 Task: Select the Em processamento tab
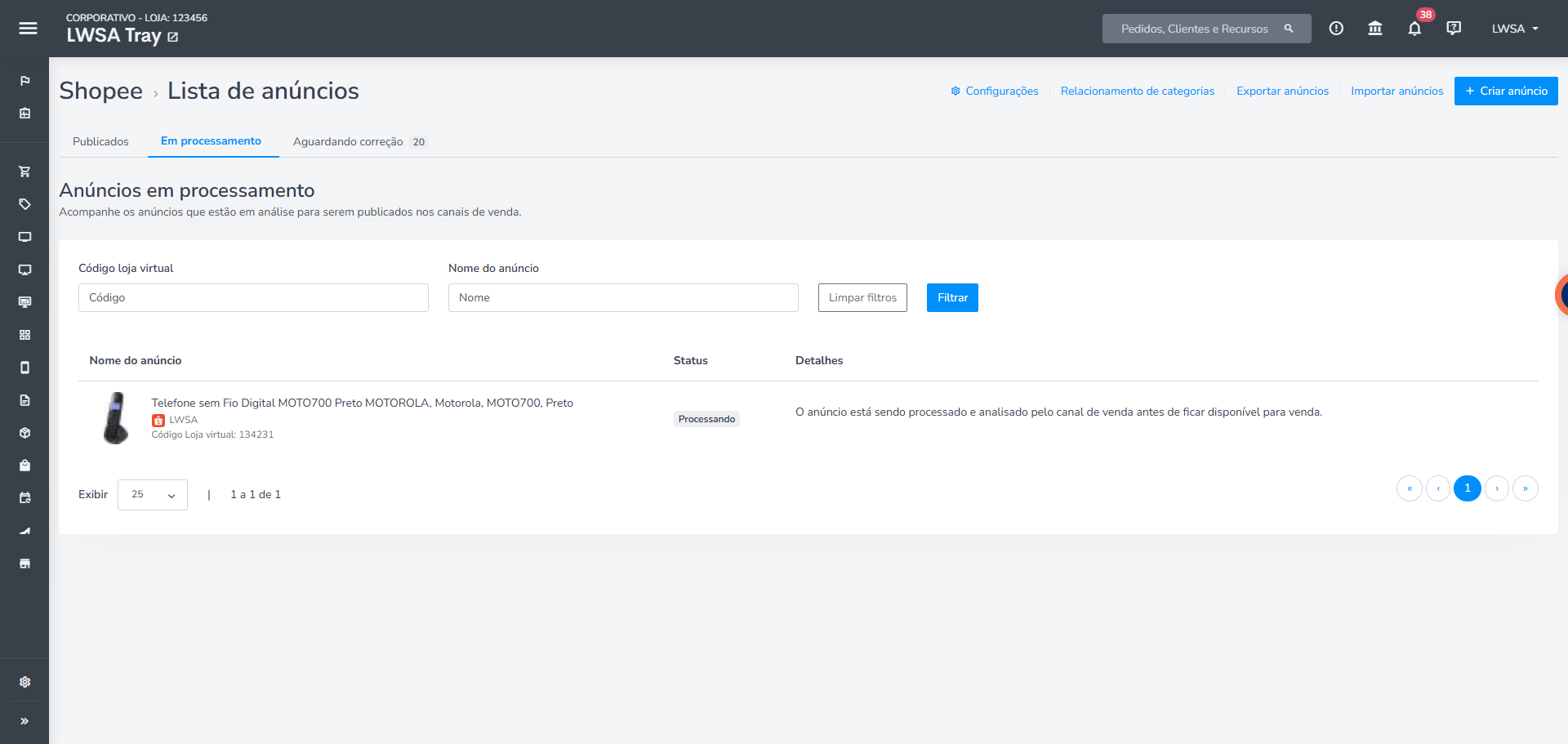click(x=212, y=141)
